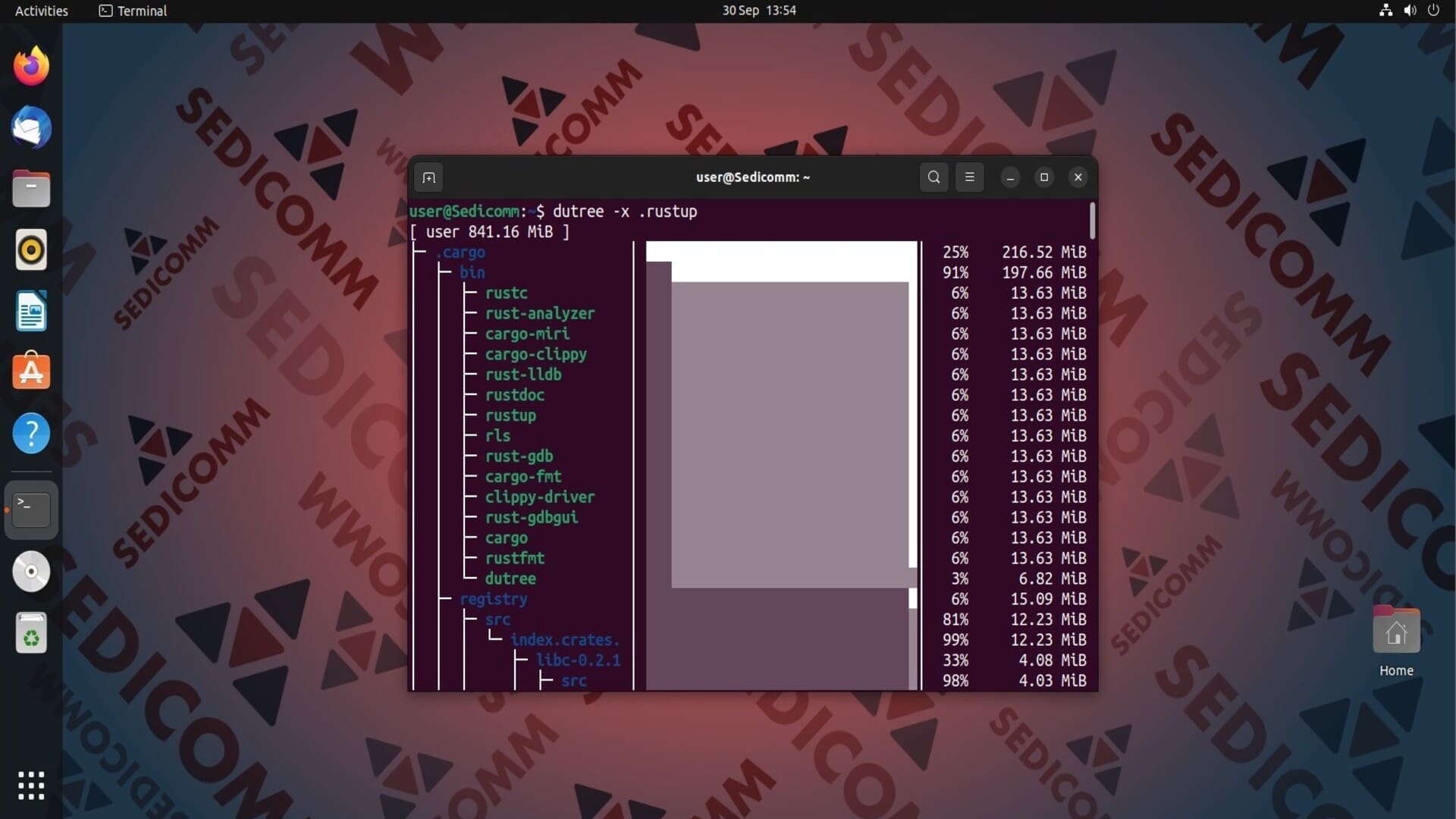1456x819 pixels.
Task: Click the Terminal search button
Action: pyautogui.click(x=934, y=177)
